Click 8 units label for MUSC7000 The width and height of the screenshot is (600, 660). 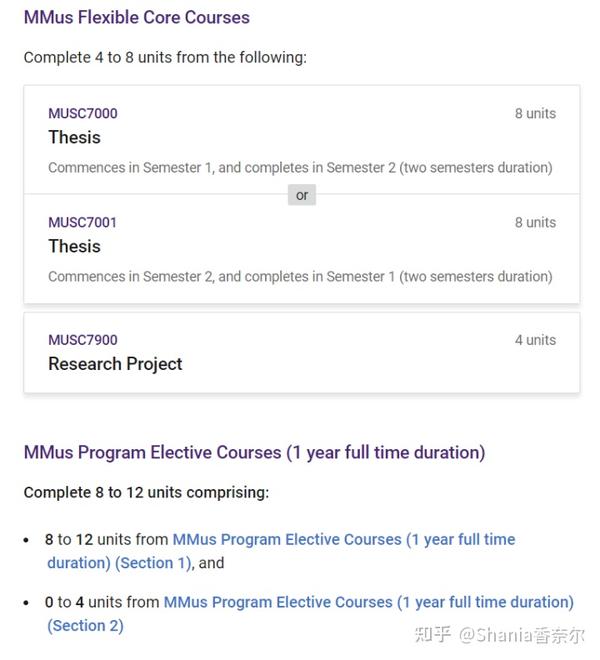click(x=535, y=113)
